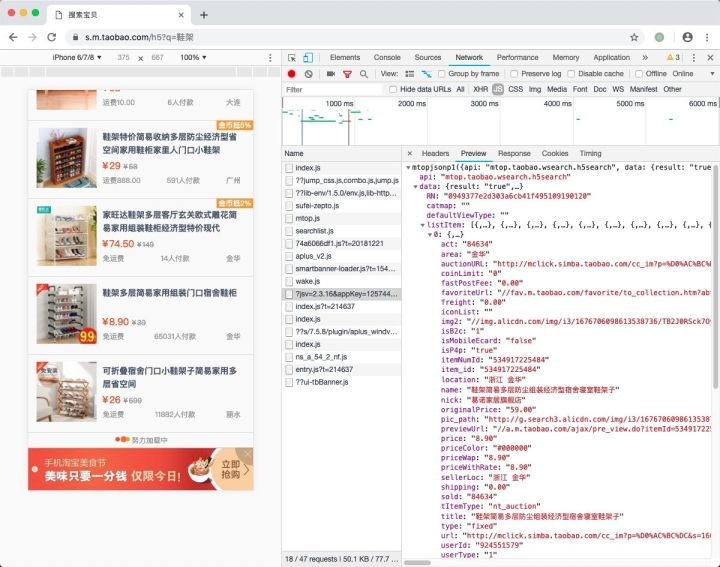Open the Cookies tab of request
The height and width of the screenshot is (567, 720).
tap(555, 153)
